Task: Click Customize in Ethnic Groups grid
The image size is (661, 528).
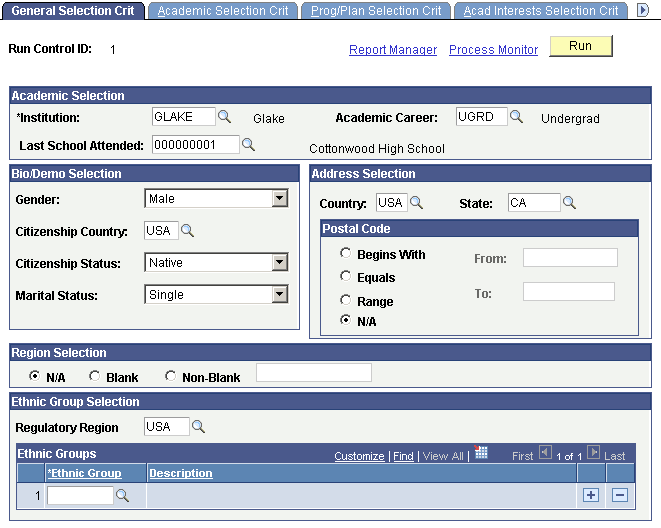Action: tap(359, 456)
